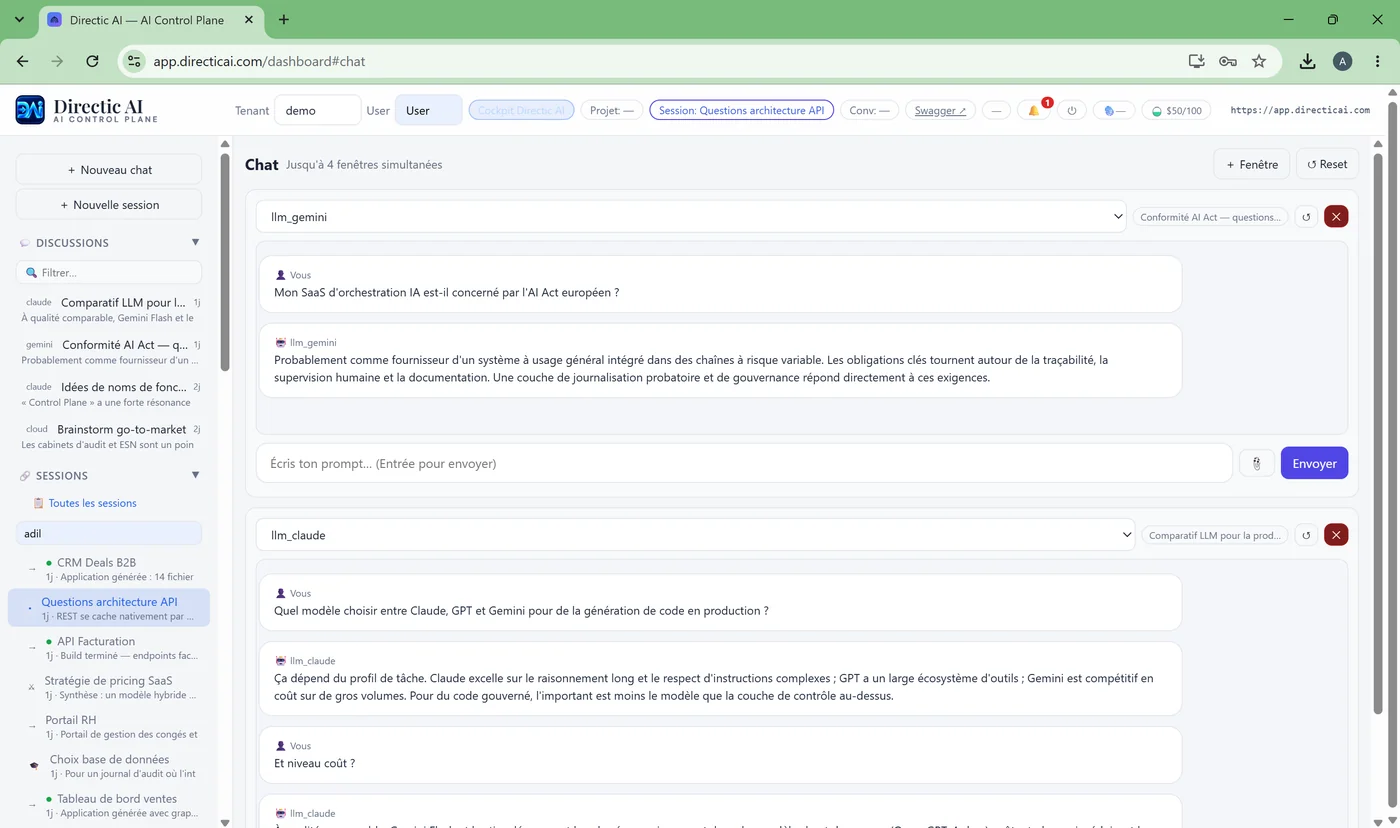Click the Tenant input field
Image resolution: width=1400 pixels, height=828 pixels.
[317, 110]
